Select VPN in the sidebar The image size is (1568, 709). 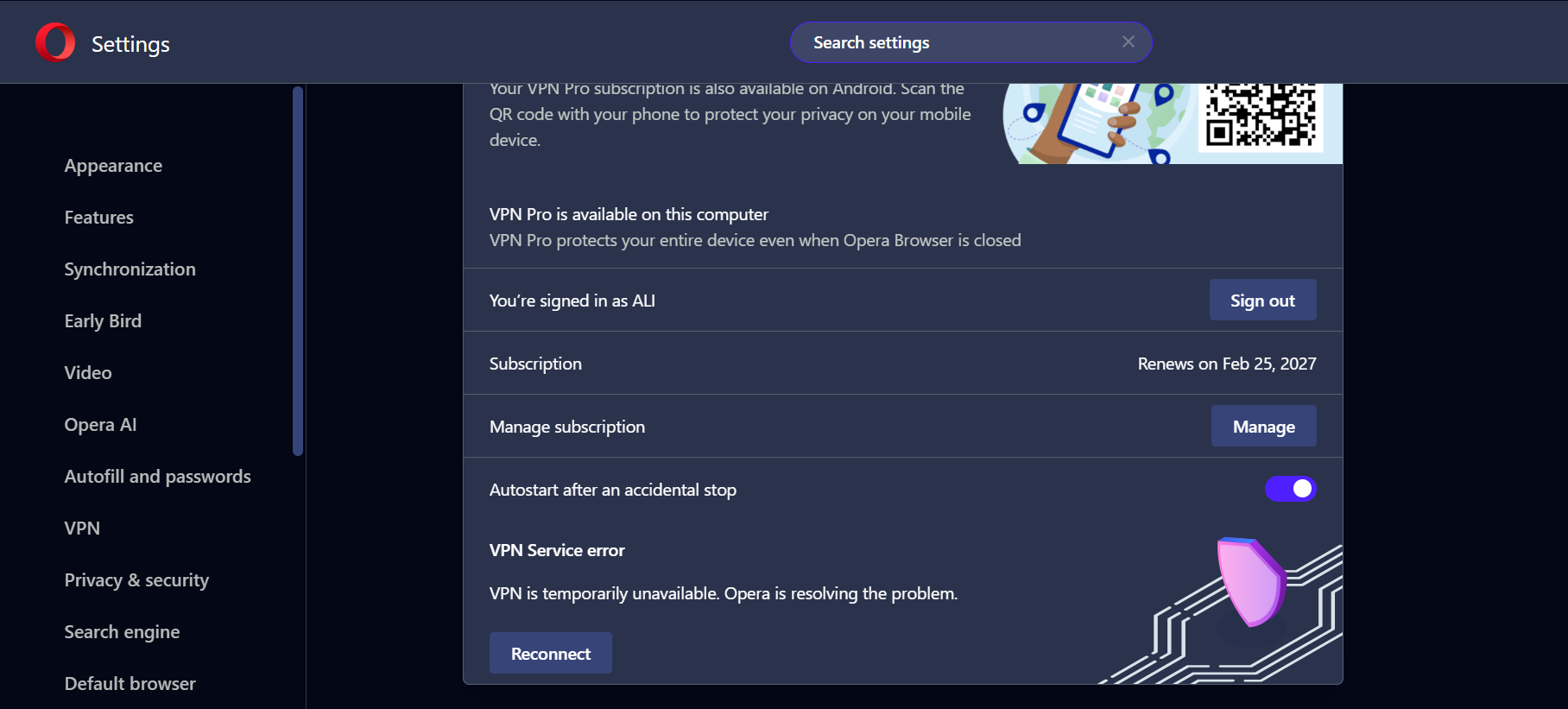82,529
